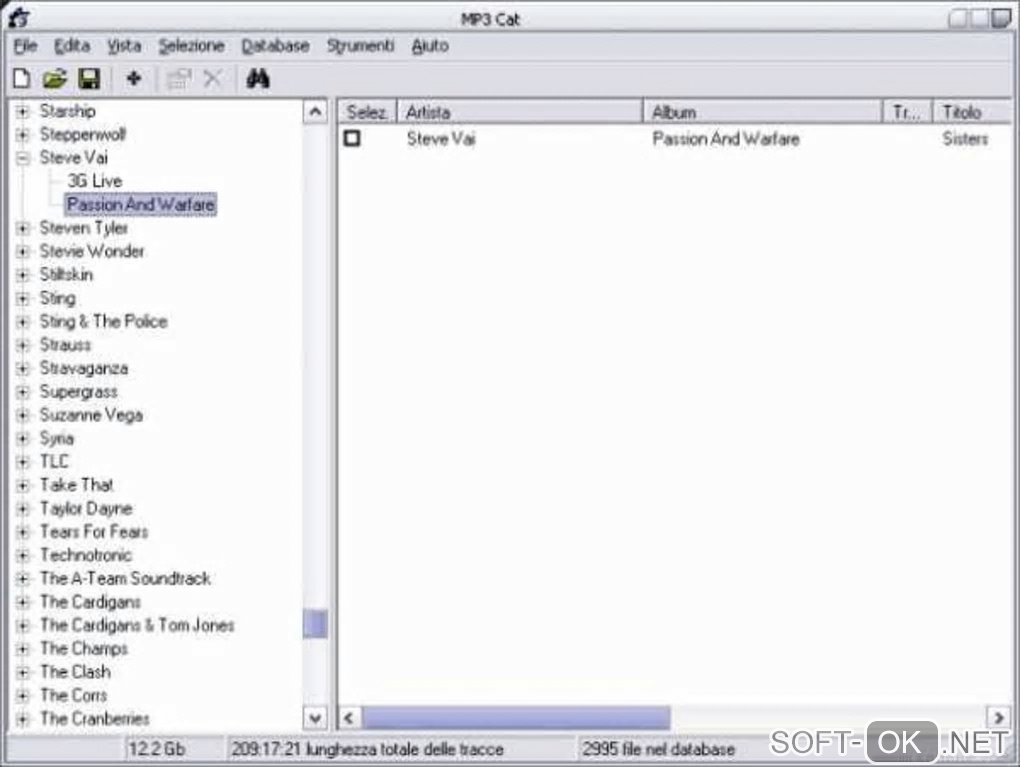This screenshot has width=1020, height=767.
Task: Click the horizontal scrollbar left arrow
Action: coord(349,718)
